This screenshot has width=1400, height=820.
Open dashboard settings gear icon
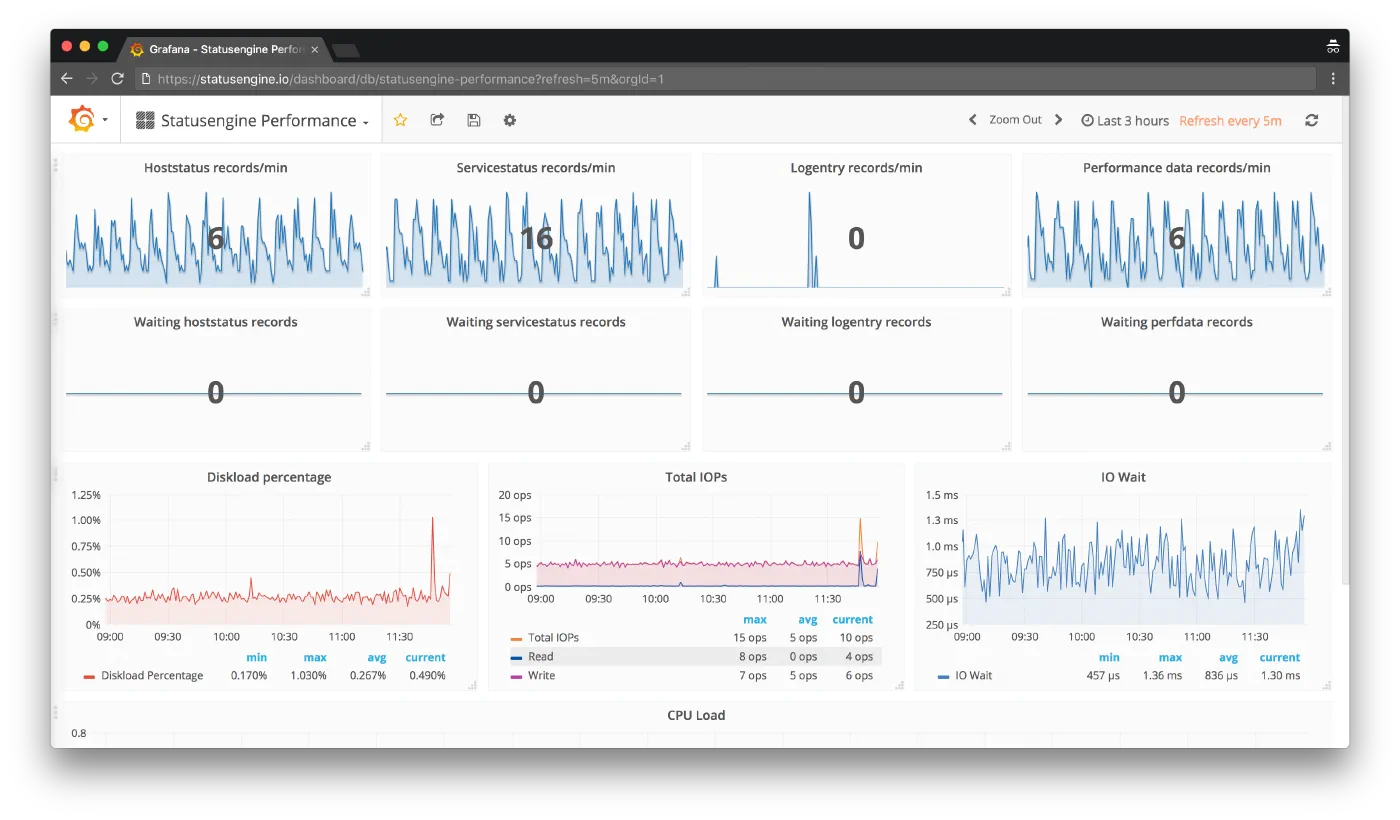[510, 120]
